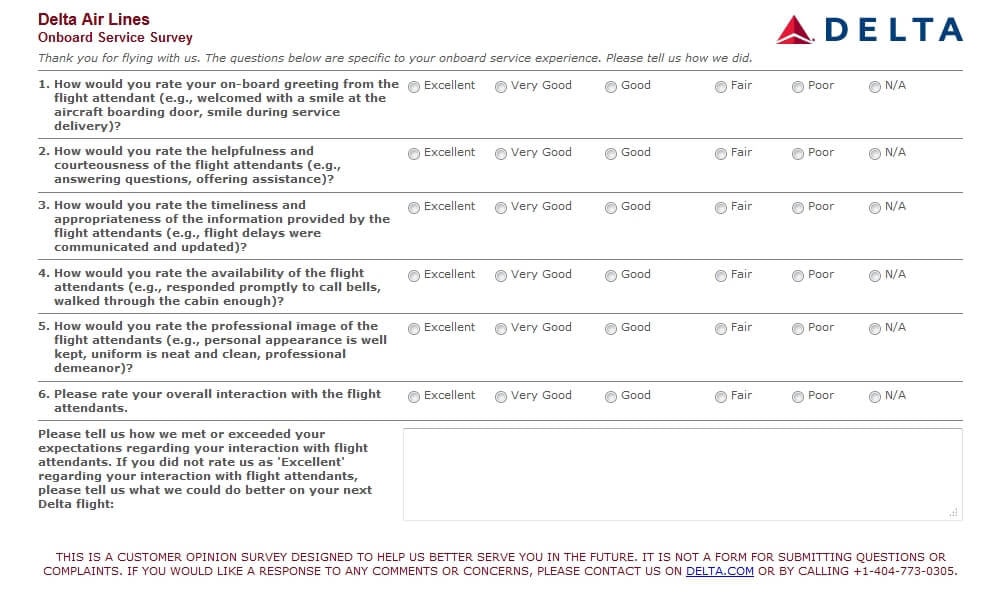
Task: Rate helpfulness and courteousness as Good
Action: tap(611, 154)
